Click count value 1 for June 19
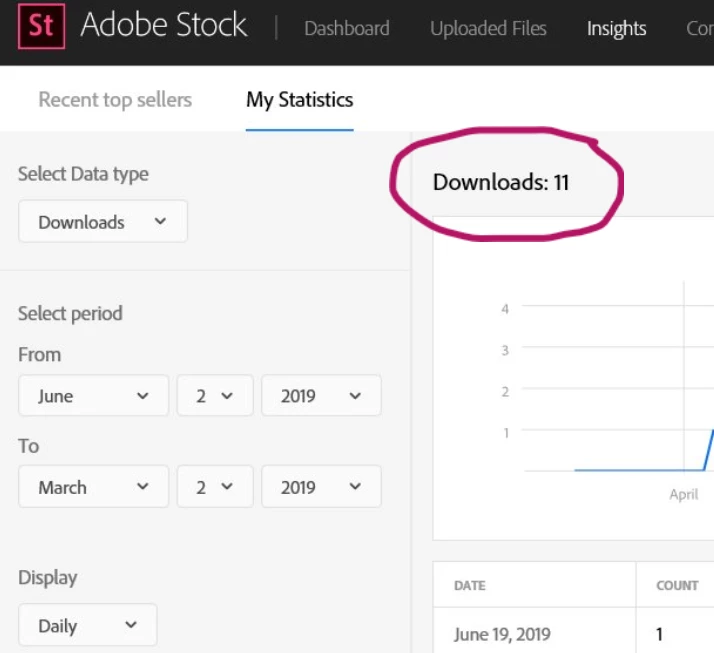The image size is (714, 653). (x=658, y=634)
